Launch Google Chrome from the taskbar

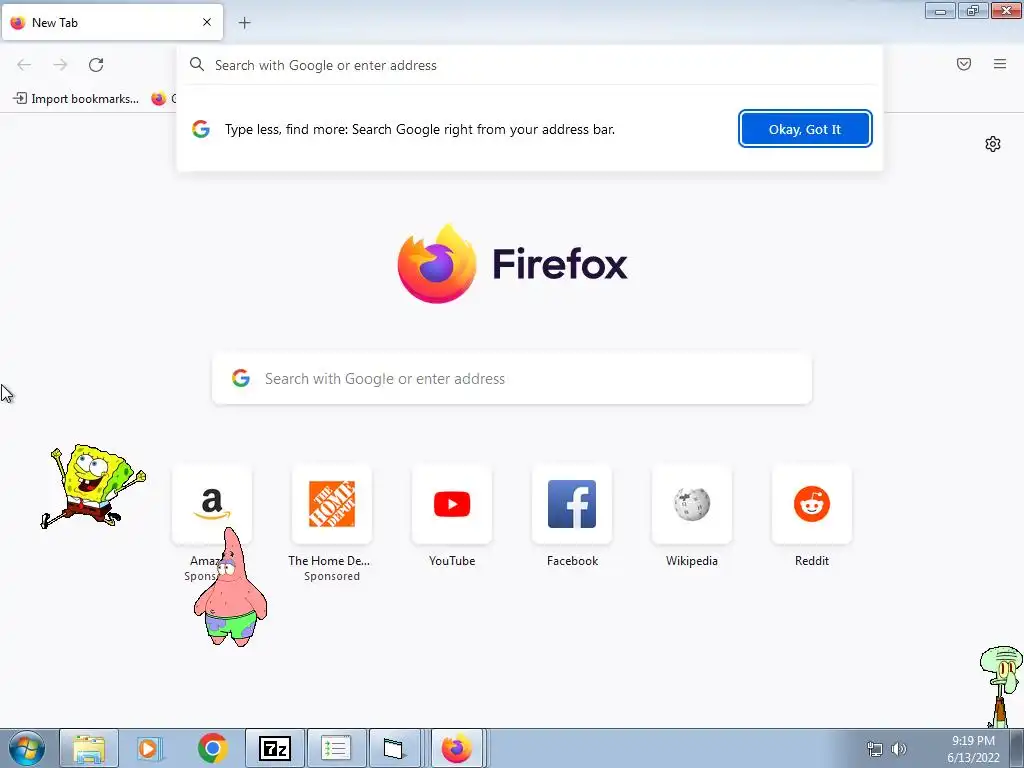212,748
